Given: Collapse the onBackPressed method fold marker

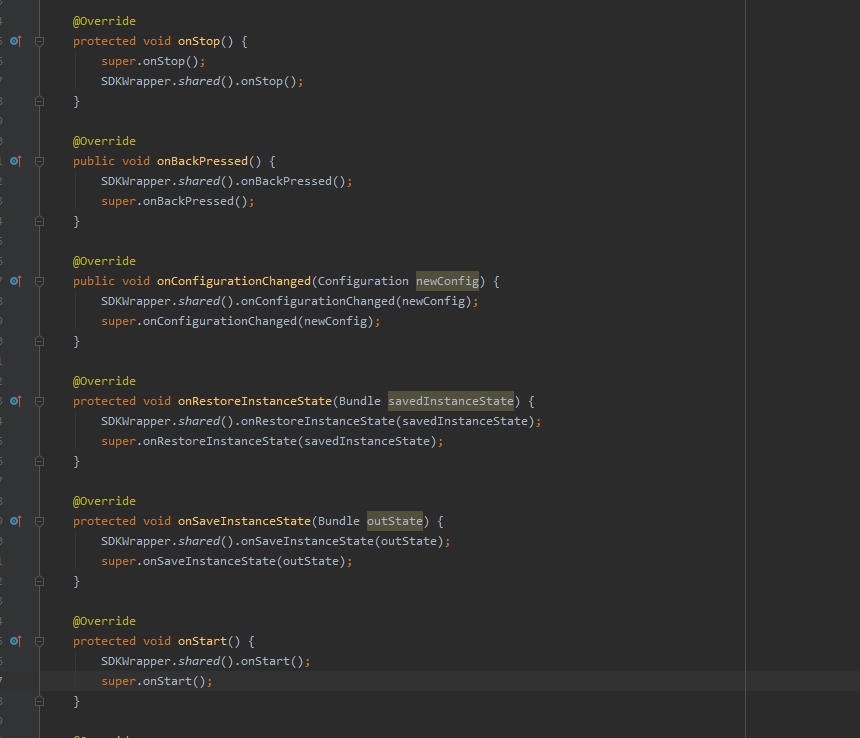Looking at the screenshot, I should [x=39, y=161].
